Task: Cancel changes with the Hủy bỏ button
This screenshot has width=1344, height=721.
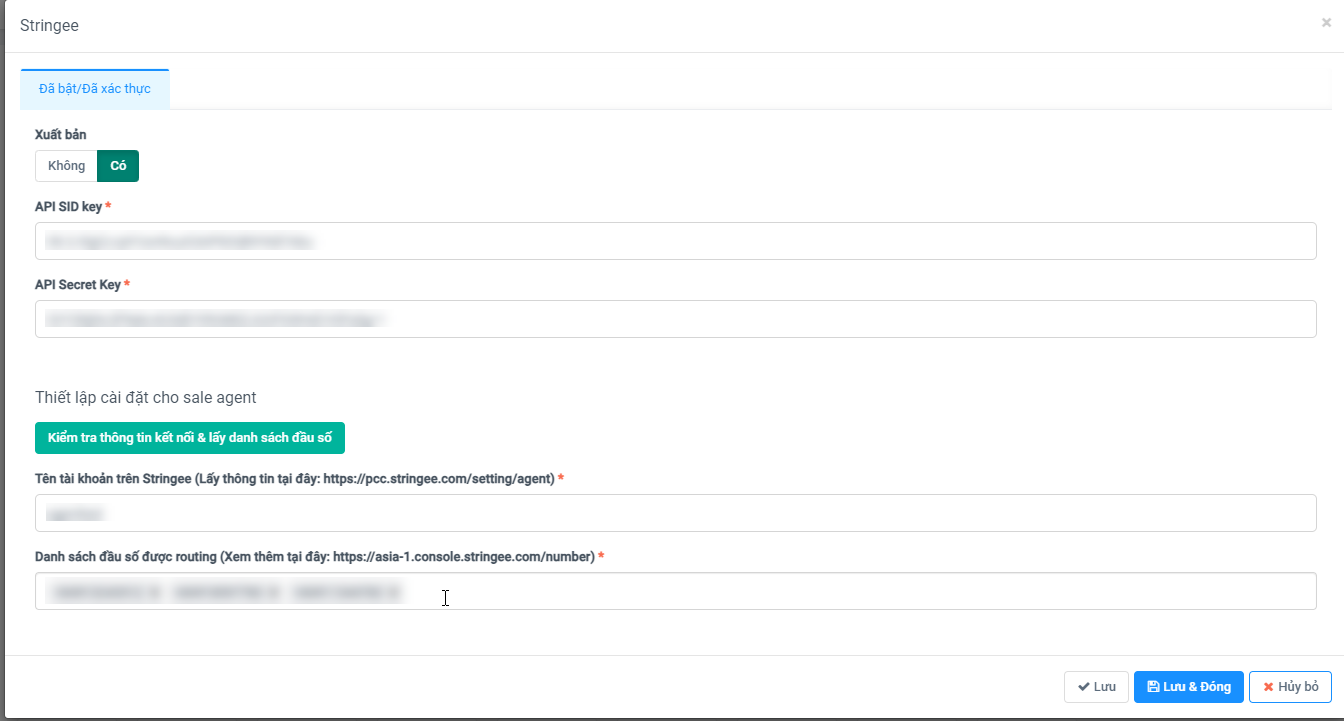Action: coord(1290,687)
